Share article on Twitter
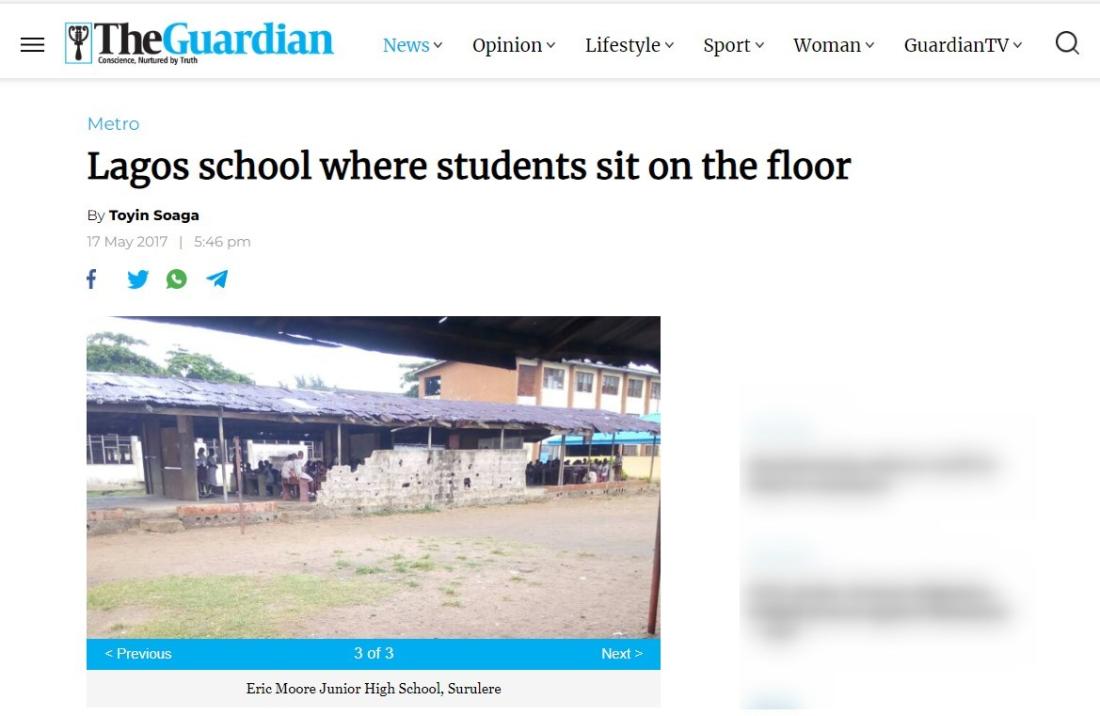Screen dimensions: 1100x716 (138, 279)
